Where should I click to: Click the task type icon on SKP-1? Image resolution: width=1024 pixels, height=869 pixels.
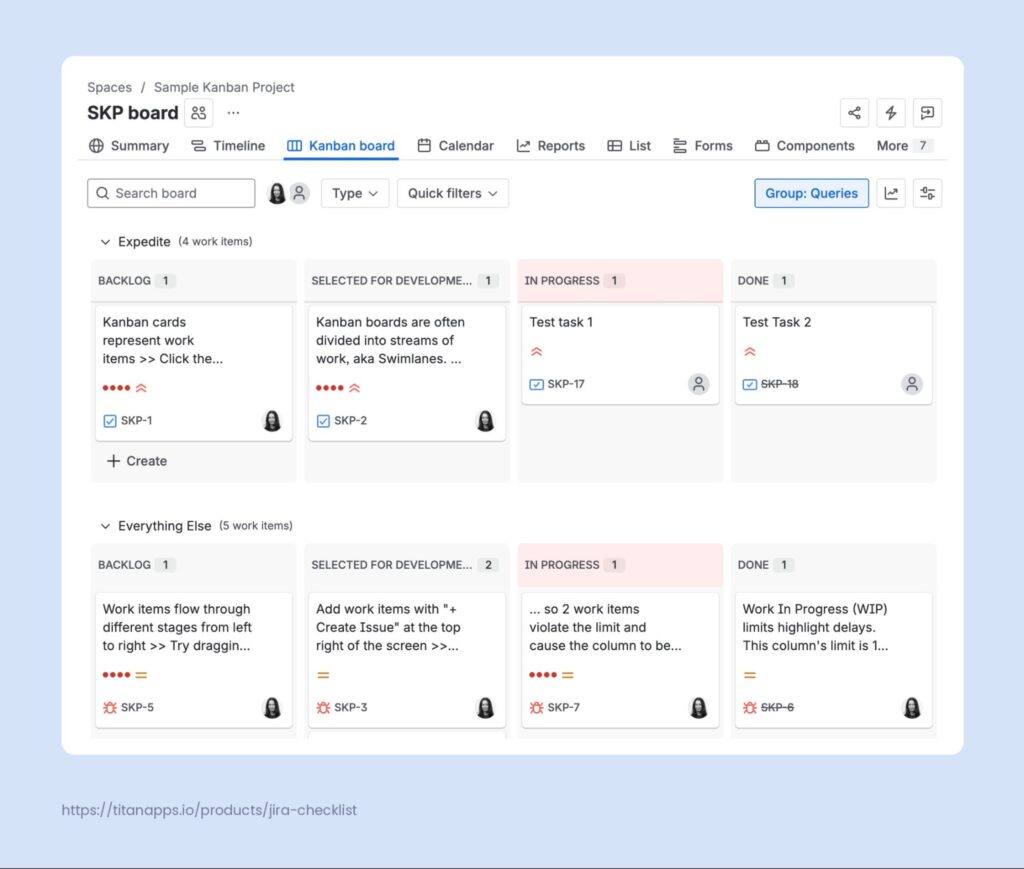pos(110,420)
